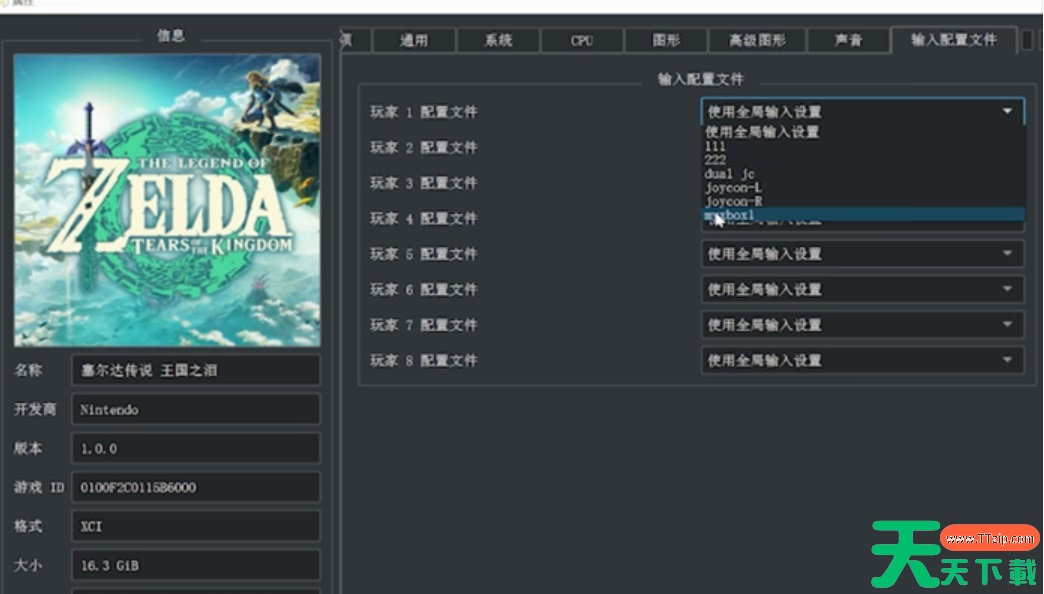Choose the highlighted xbox profile entry
This screenshot has height=594, width=1044.
[864, 215]
